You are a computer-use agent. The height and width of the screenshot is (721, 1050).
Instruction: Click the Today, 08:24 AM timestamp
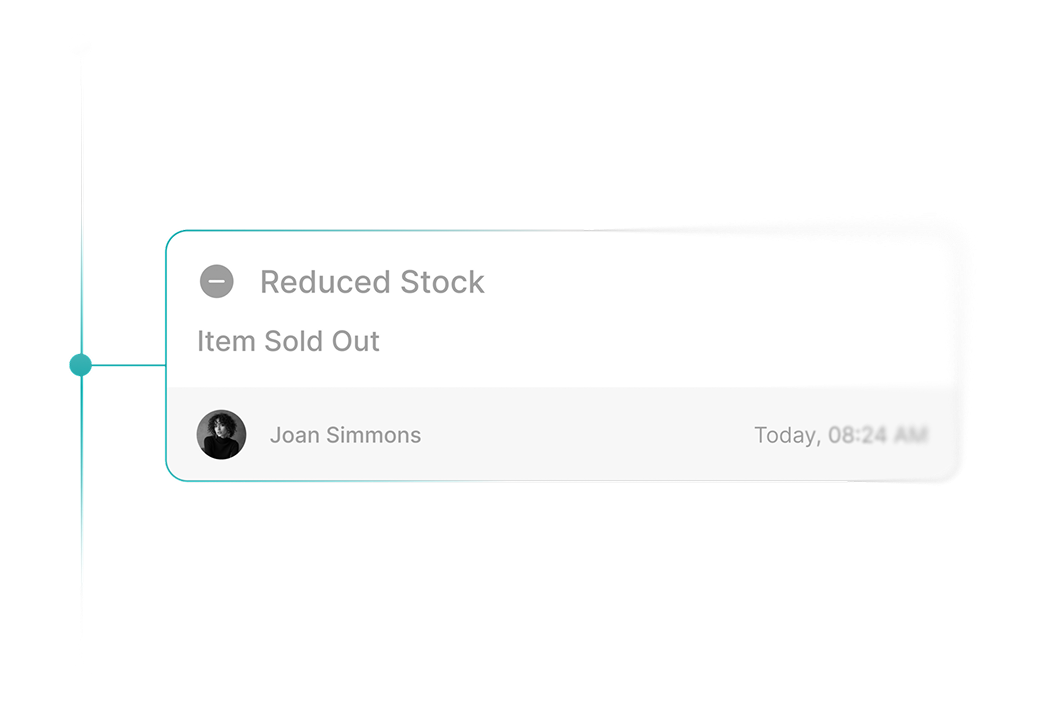(x=842, y=434)
